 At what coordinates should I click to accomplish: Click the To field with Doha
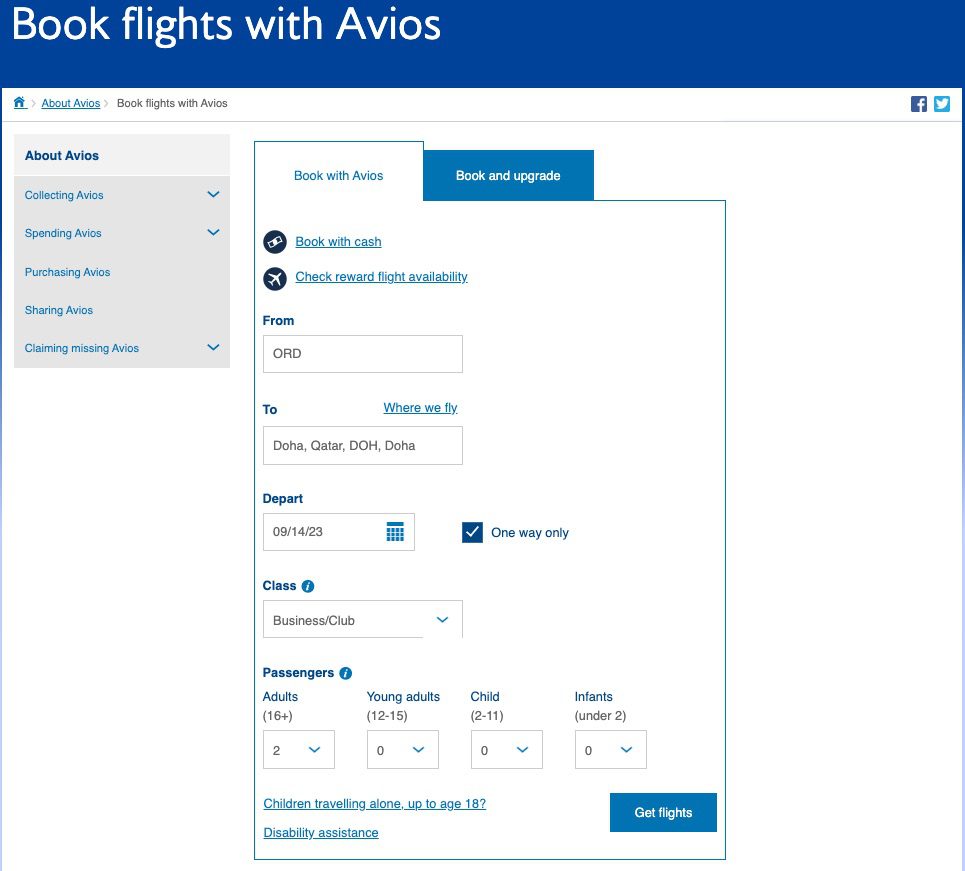[x=362, y=446]
